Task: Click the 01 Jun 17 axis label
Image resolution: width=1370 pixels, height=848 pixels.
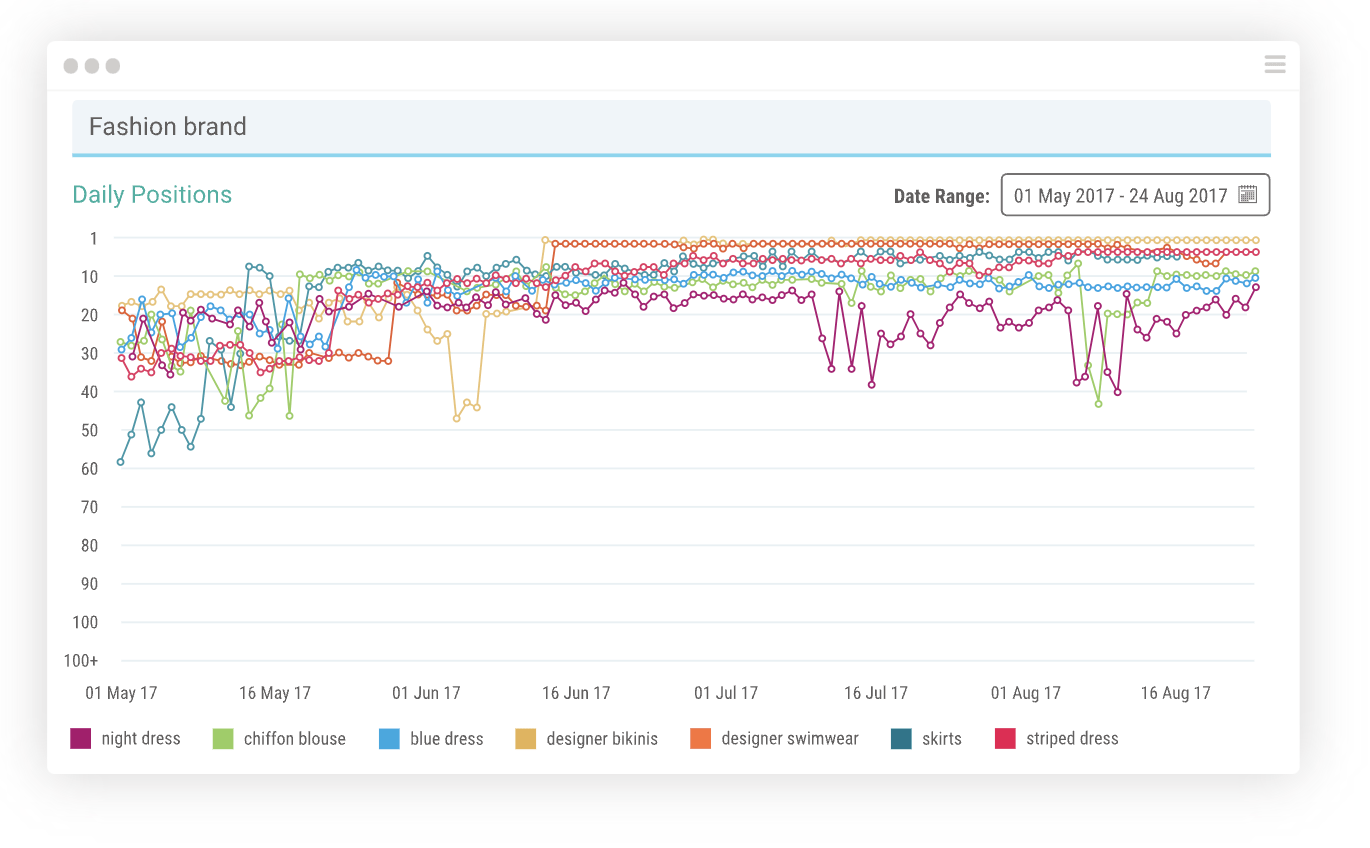Action: point(425,693)
